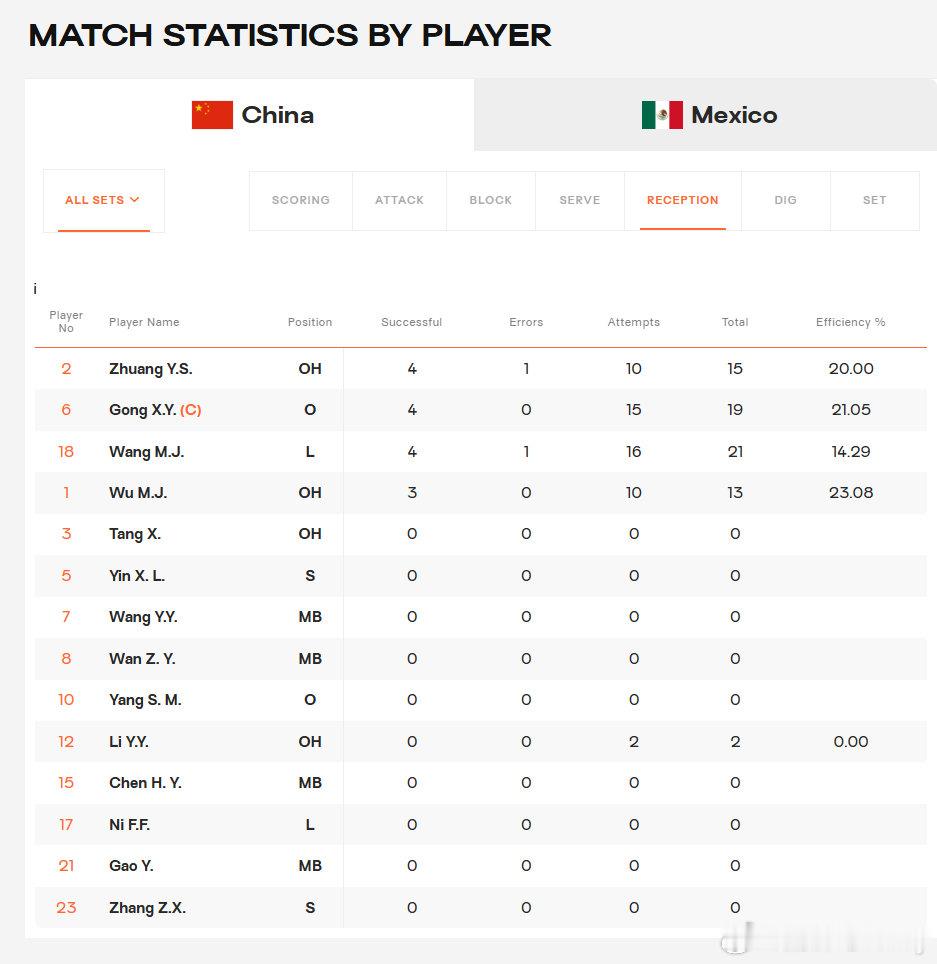Sort by Efficiency % column header
The width and height of the screenshot is (937, 964).
pos(850,322)
